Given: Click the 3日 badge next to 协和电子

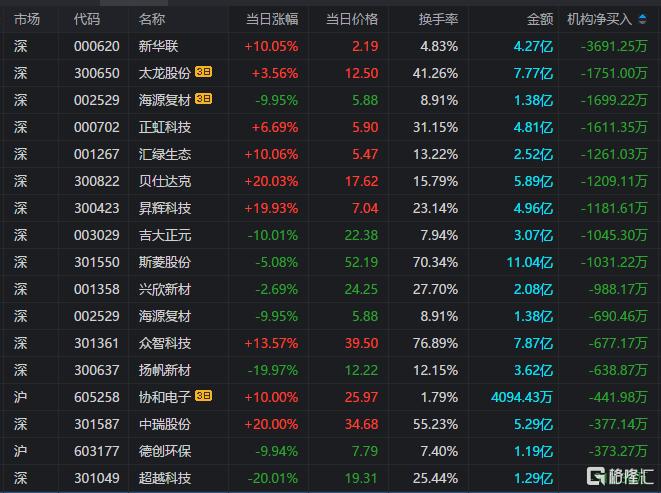Looking at the screenshot, I should pos(203,396).
